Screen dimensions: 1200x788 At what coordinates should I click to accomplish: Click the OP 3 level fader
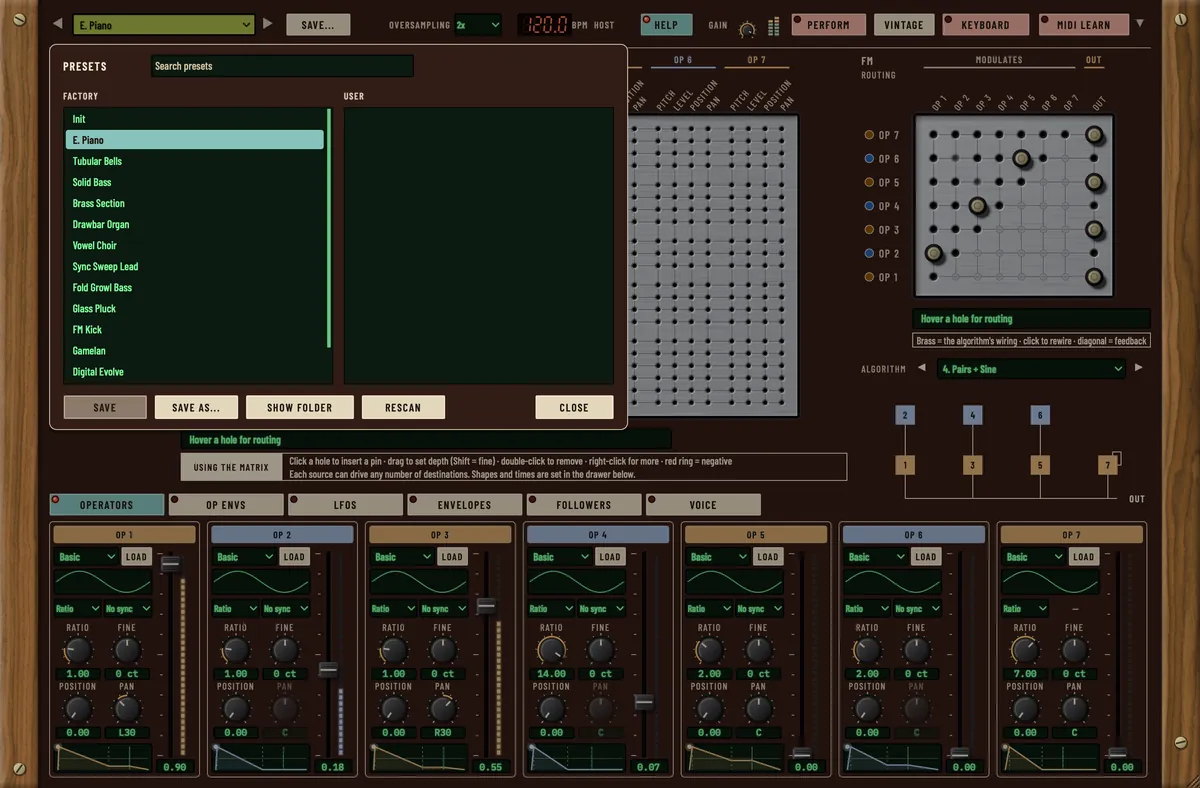tap(486, 605)
